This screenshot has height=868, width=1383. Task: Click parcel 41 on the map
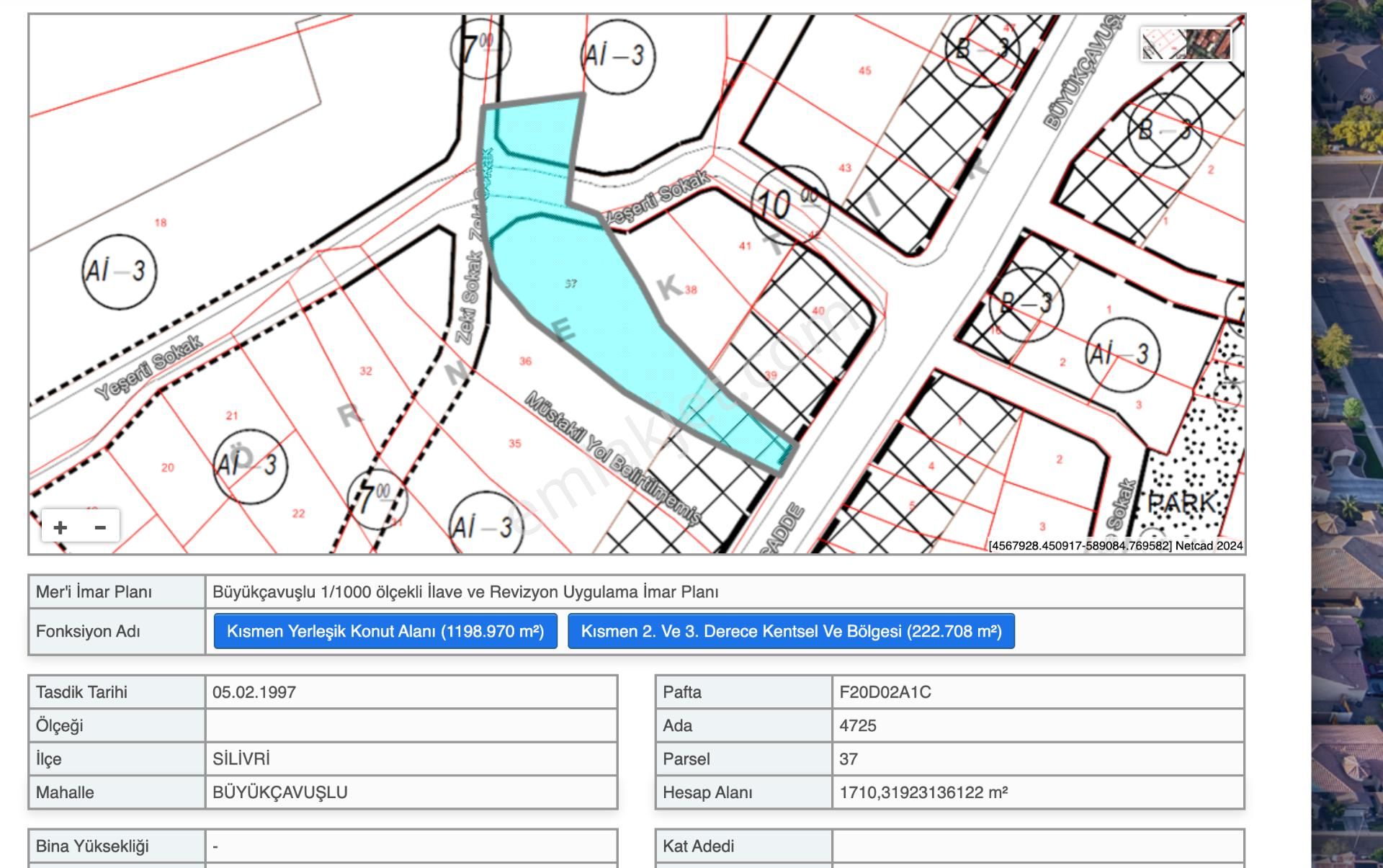point(745,246)
